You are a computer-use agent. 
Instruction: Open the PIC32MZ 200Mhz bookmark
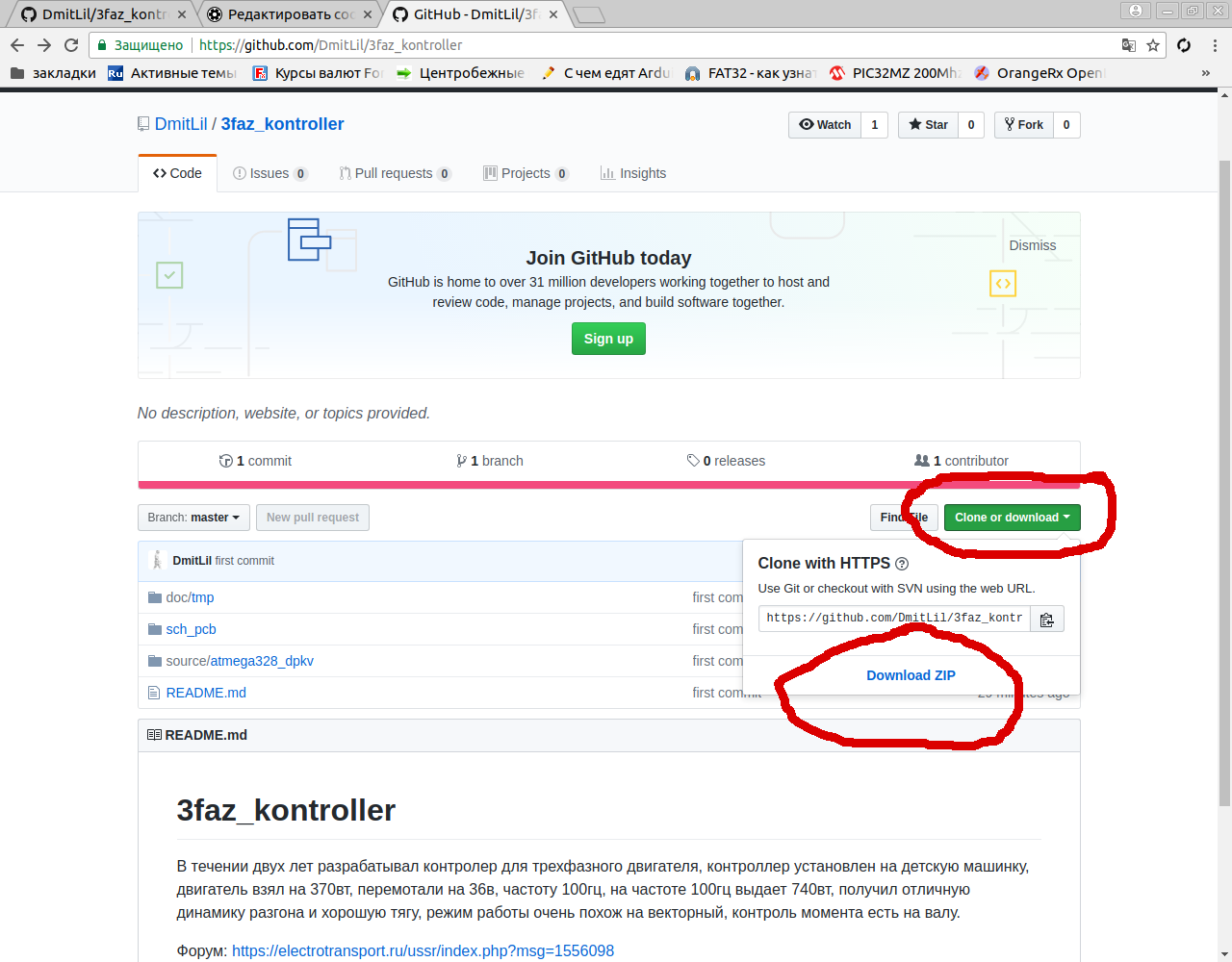894,73
